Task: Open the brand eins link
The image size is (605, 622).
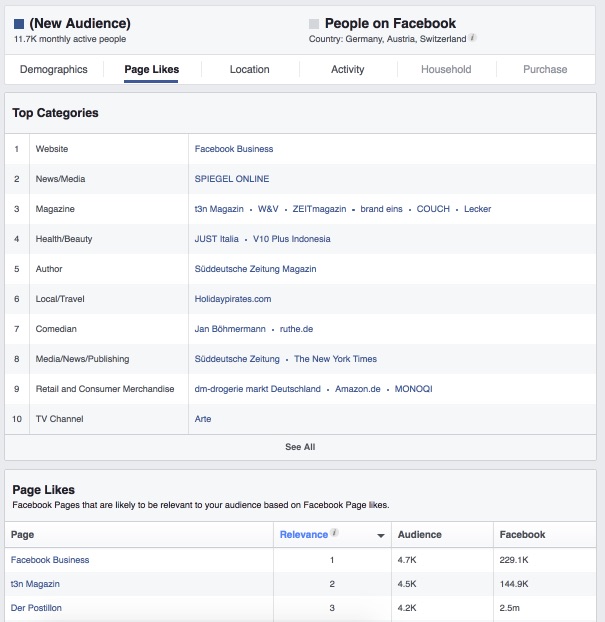Action: click(381, 209)
